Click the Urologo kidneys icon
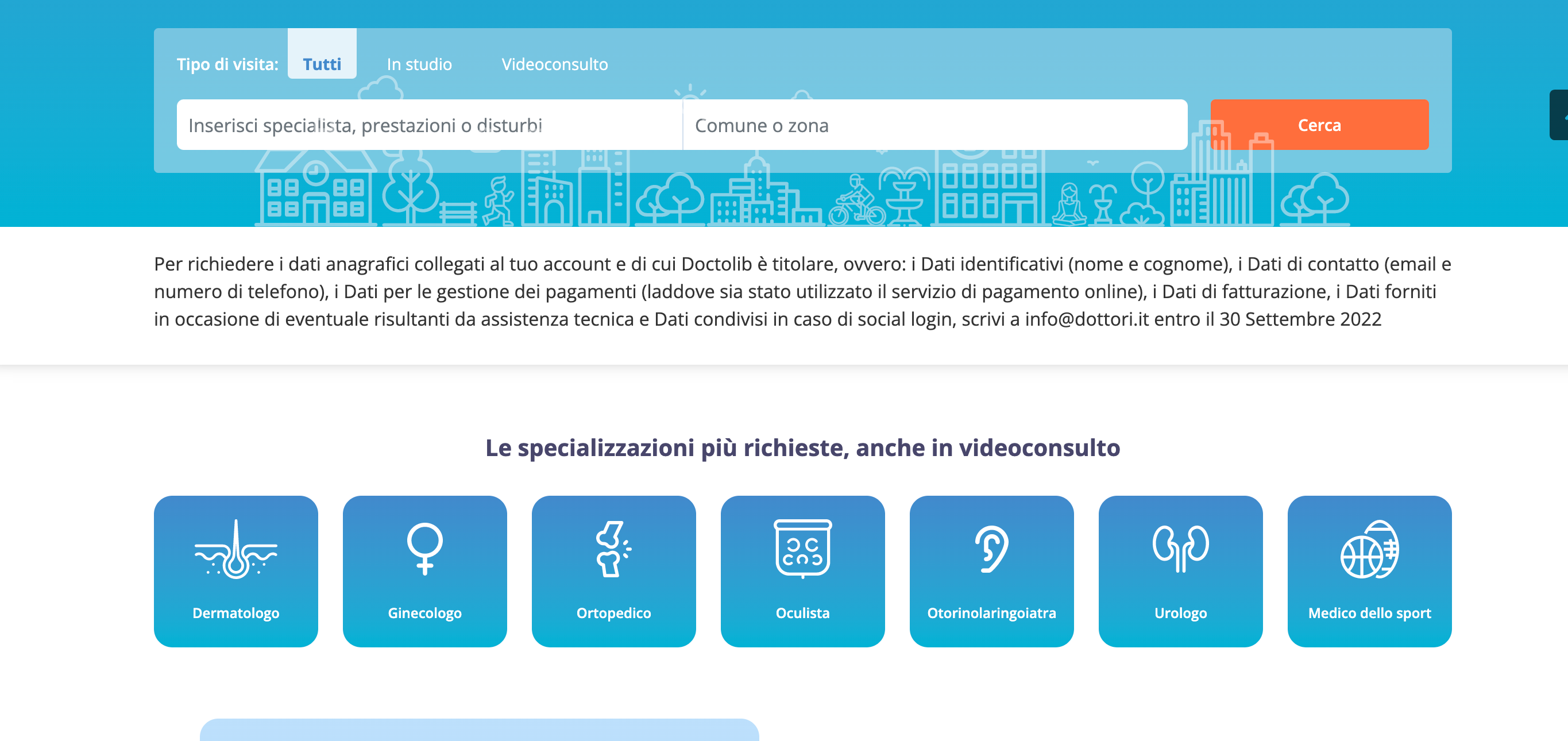 pos(1181,549)
